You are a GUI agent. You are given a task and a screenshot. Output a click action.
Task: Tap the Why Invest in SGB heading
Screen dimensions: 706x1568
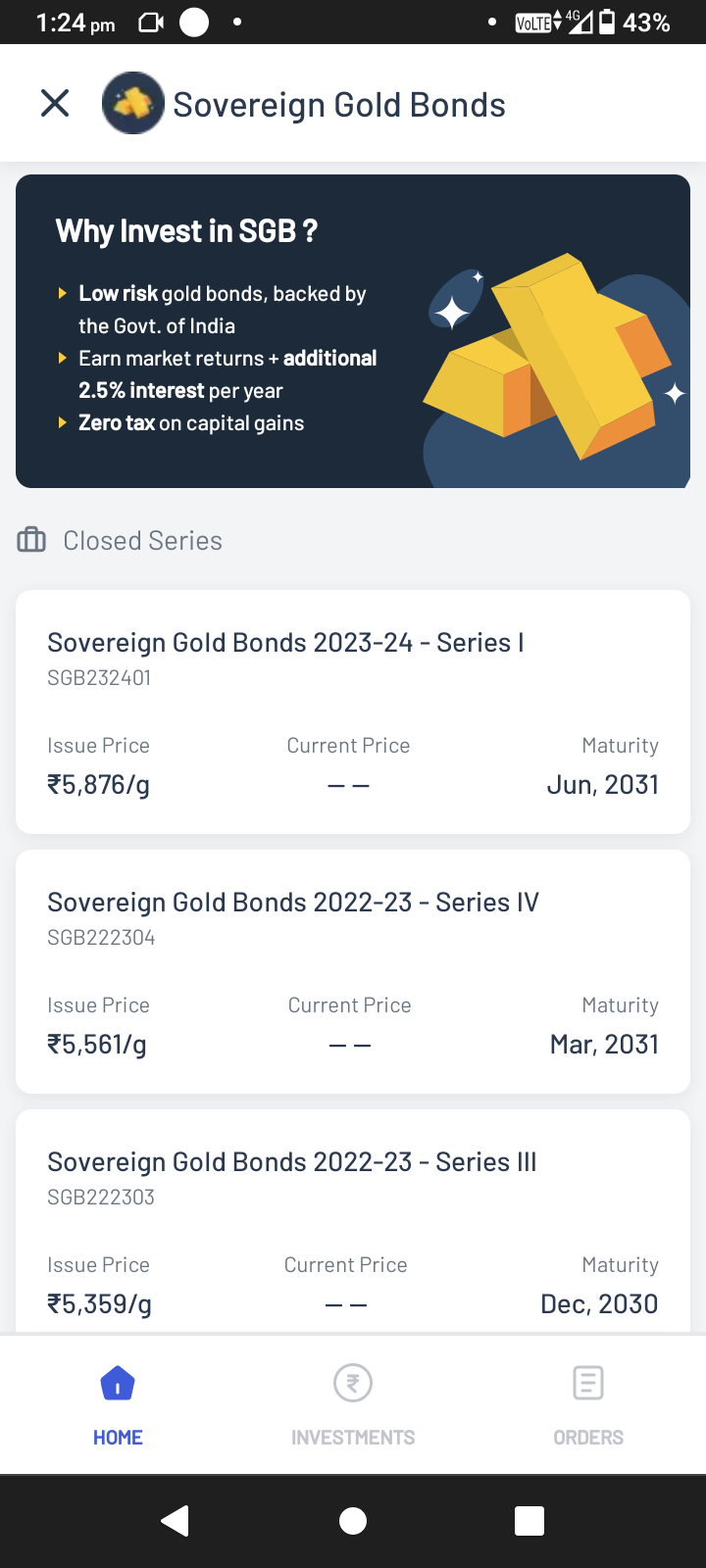pos(186,231)
